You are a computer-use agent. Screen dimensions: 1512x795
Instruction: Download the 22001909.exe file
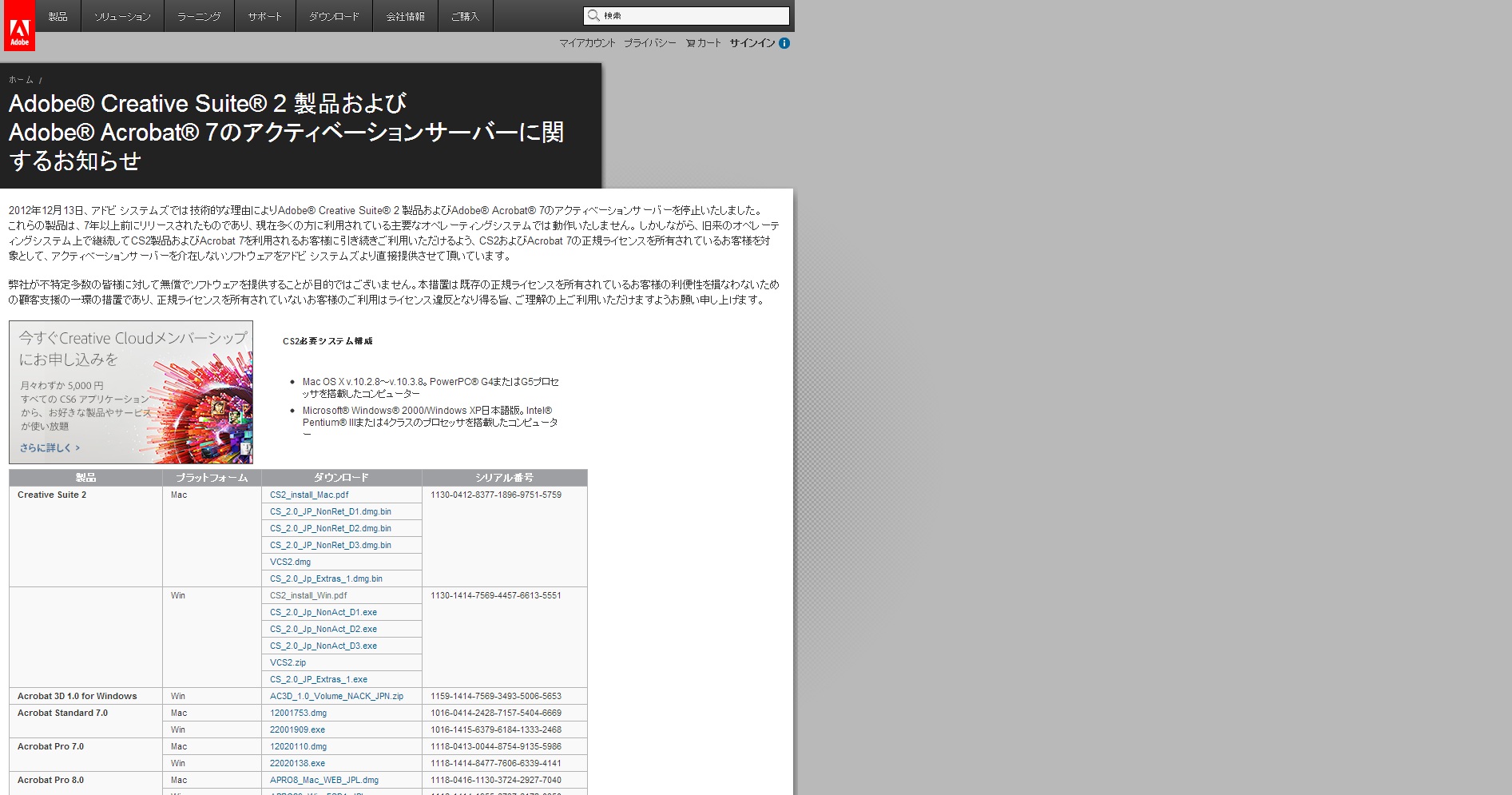pos(298,730)
